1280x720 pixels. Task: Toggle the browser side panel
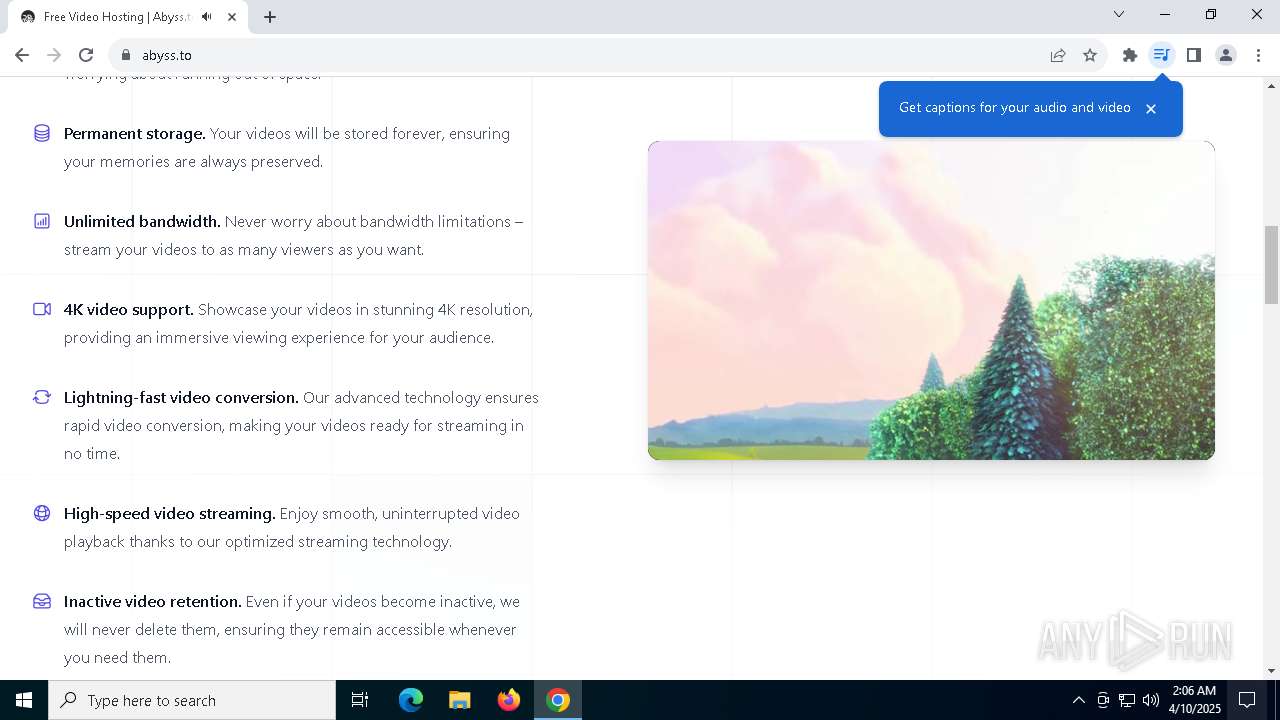[1194, 55]
